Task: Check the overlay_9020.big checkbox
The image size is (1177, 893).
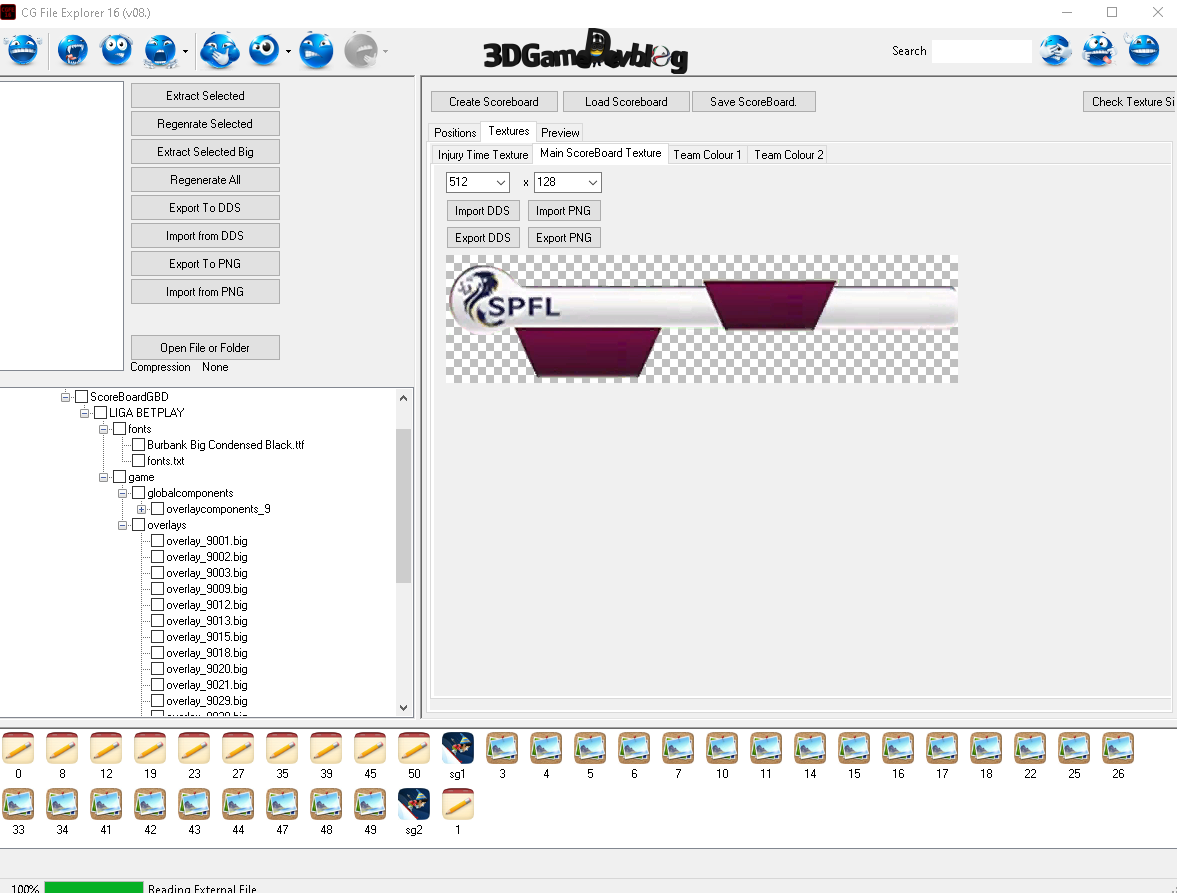Action: pos(158,669)
